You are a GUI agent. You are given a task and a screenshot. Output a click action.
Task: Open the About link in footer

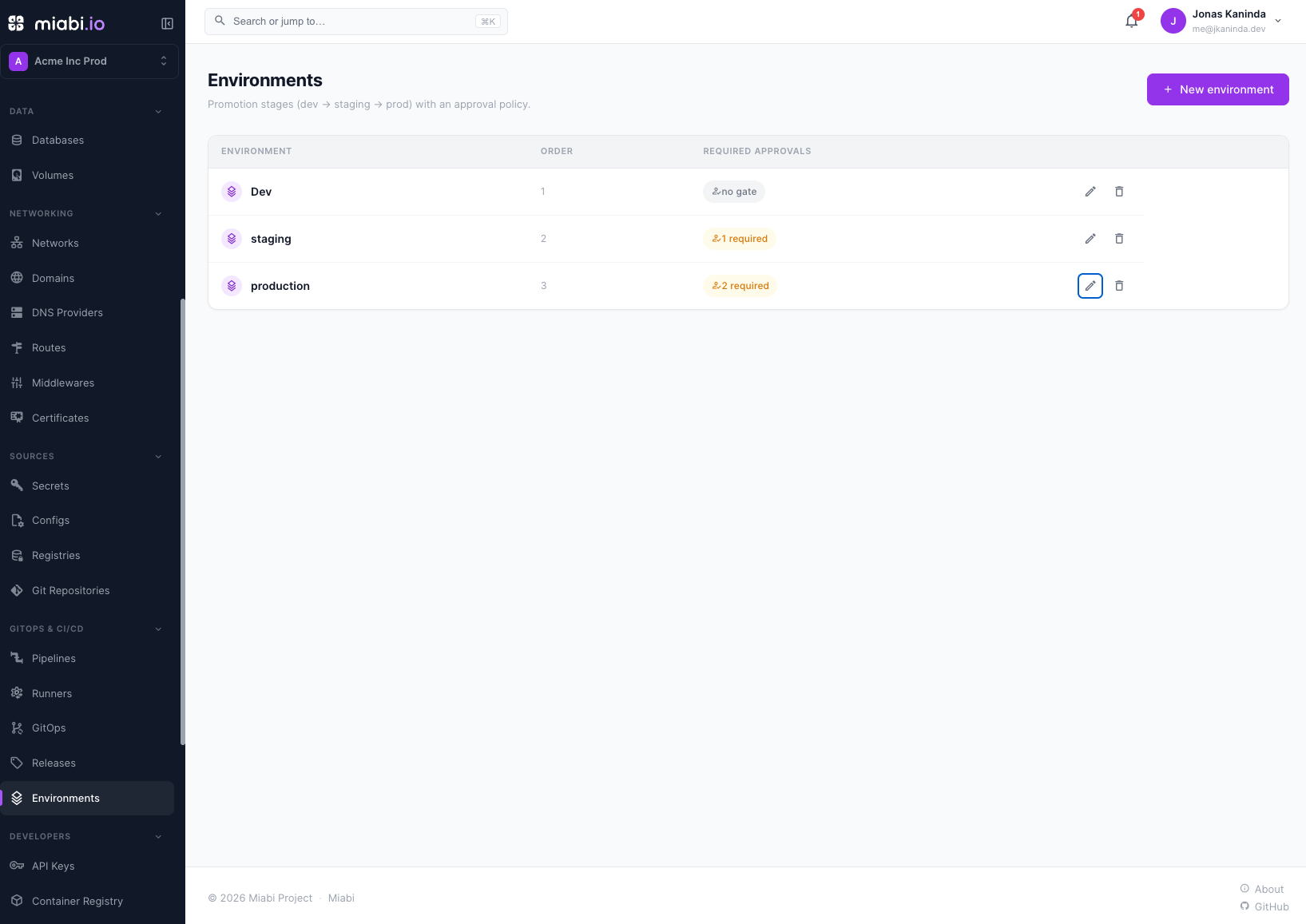1262,890
